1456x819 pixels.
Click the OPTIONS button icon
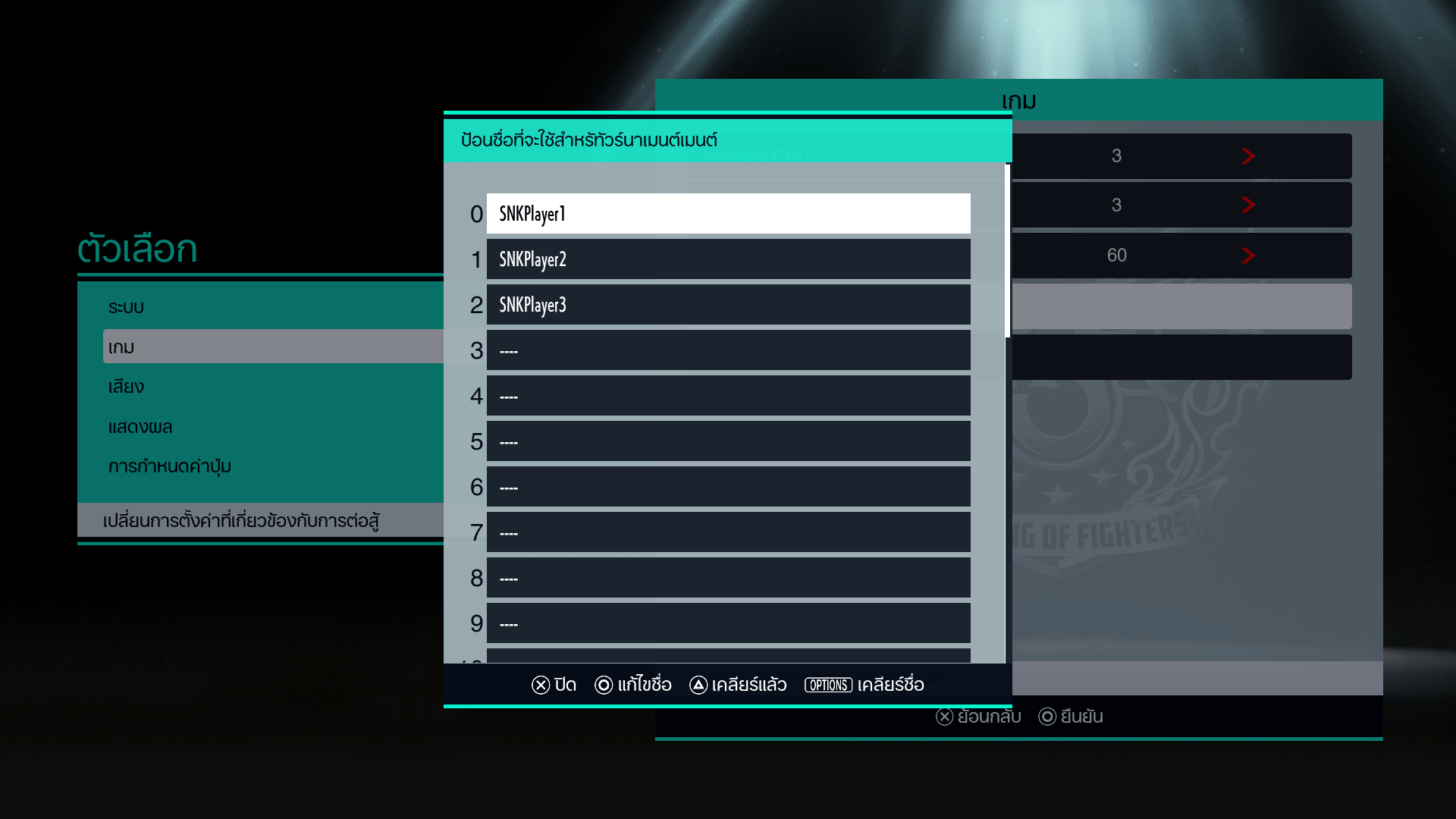(828, 686)
